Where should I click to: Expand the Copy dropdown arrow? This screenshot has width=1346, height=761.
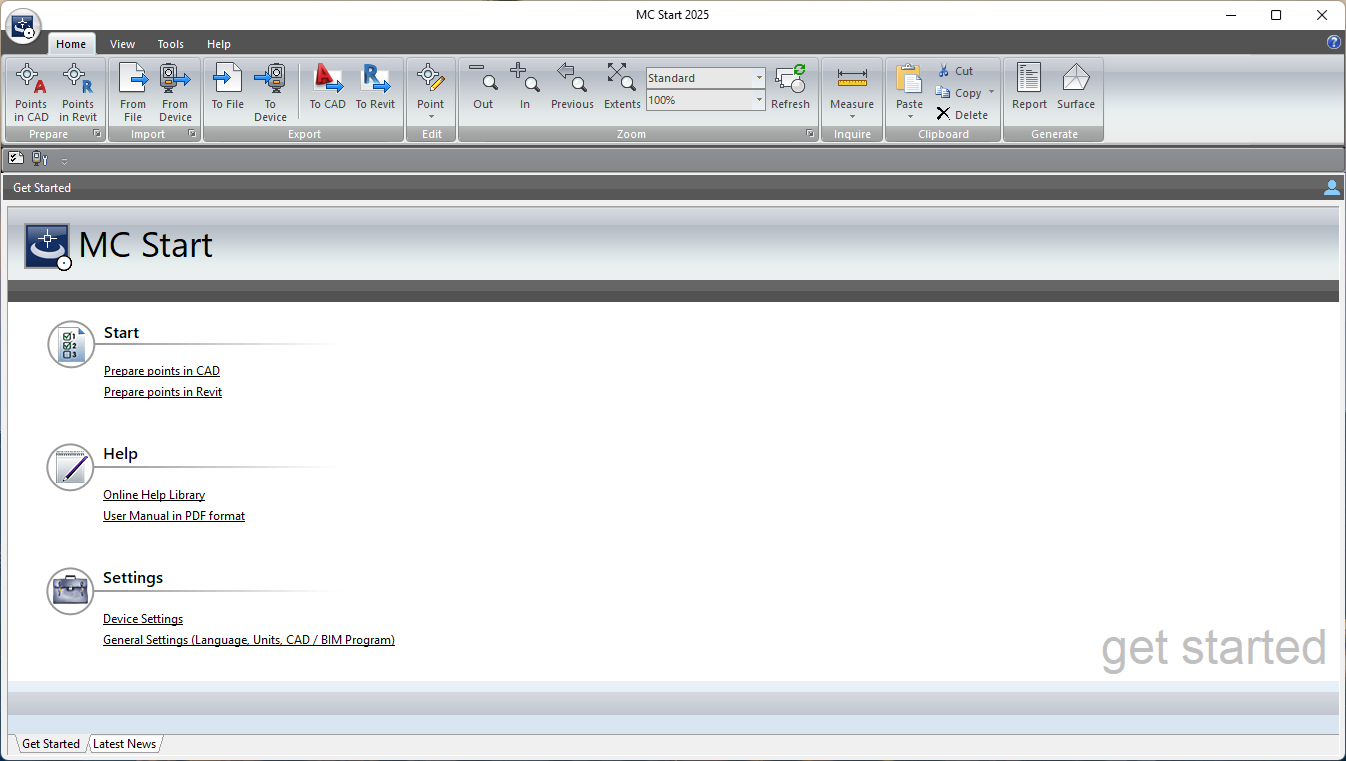click(x=991, y=93)
